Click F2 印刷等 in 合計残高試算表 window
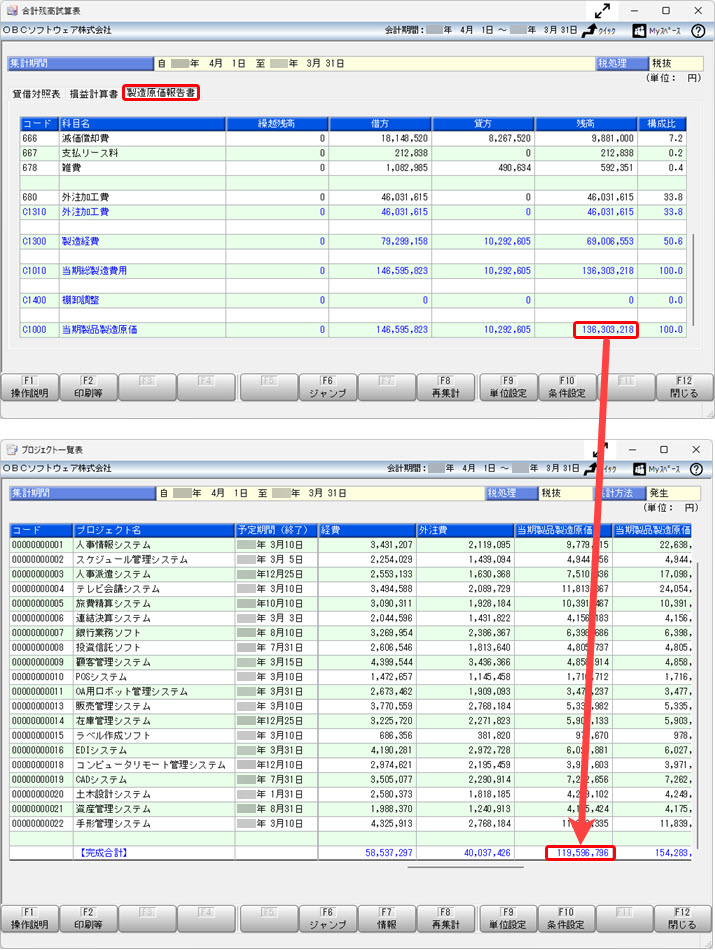Image resolution: width=715 pixels, height=950 pixels. coord(88,387)
